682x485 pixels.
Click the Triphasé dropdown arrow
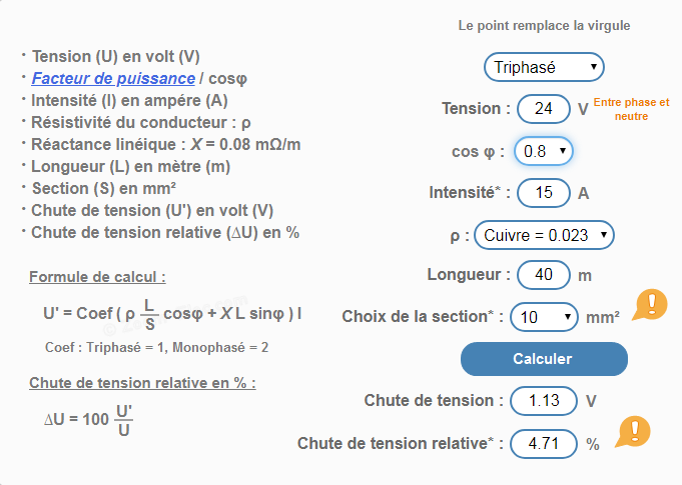tap(594, 67)
